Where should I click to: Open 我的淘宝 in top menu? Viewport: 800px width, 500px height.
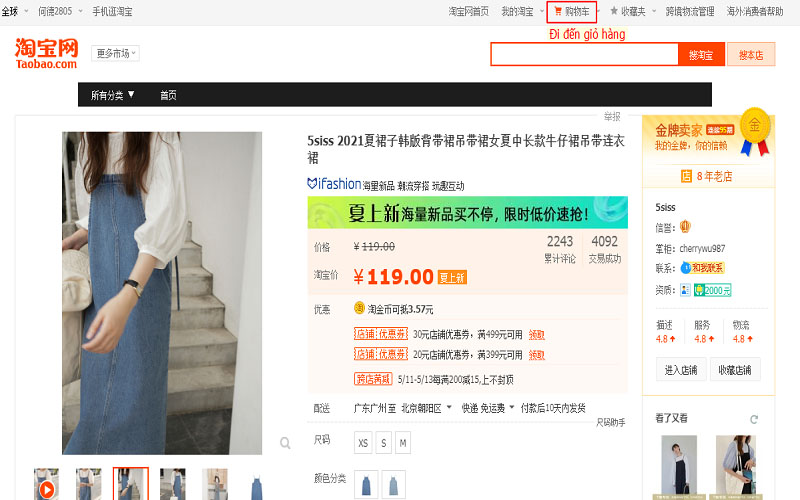(521, 11)
